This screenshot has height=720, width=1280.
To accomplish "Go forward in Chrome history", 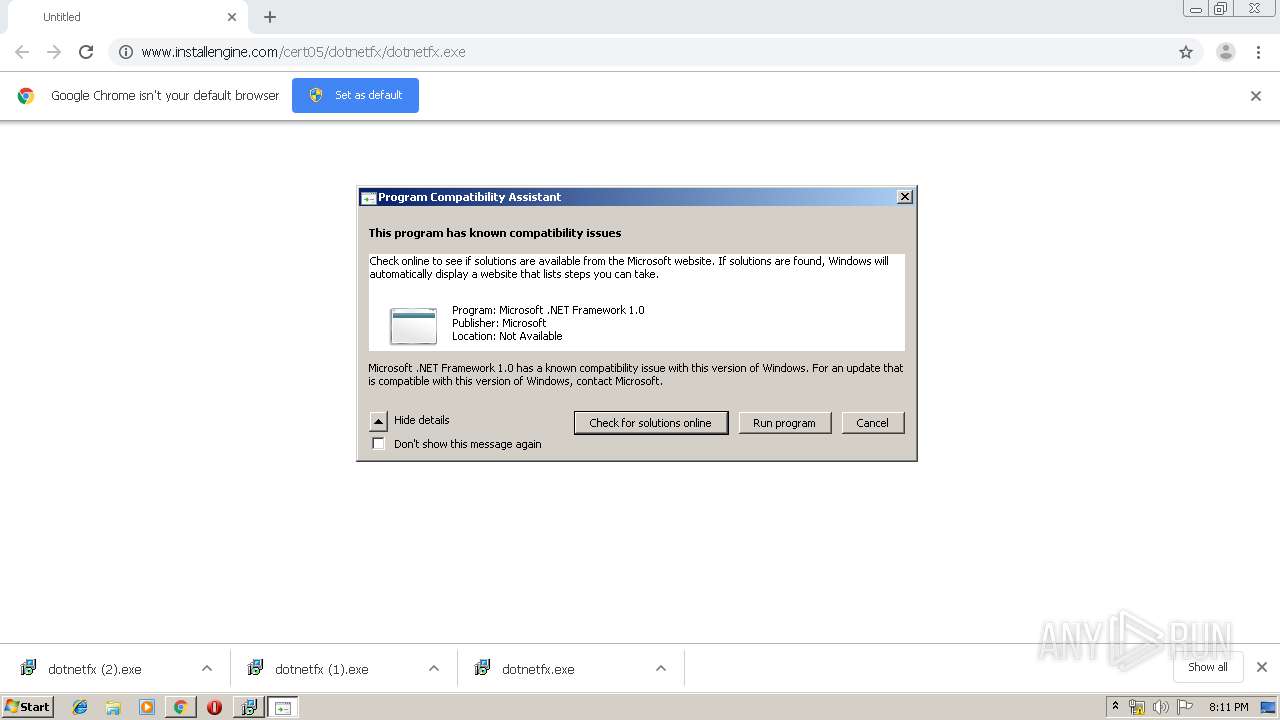I will [x=54, y=52].
